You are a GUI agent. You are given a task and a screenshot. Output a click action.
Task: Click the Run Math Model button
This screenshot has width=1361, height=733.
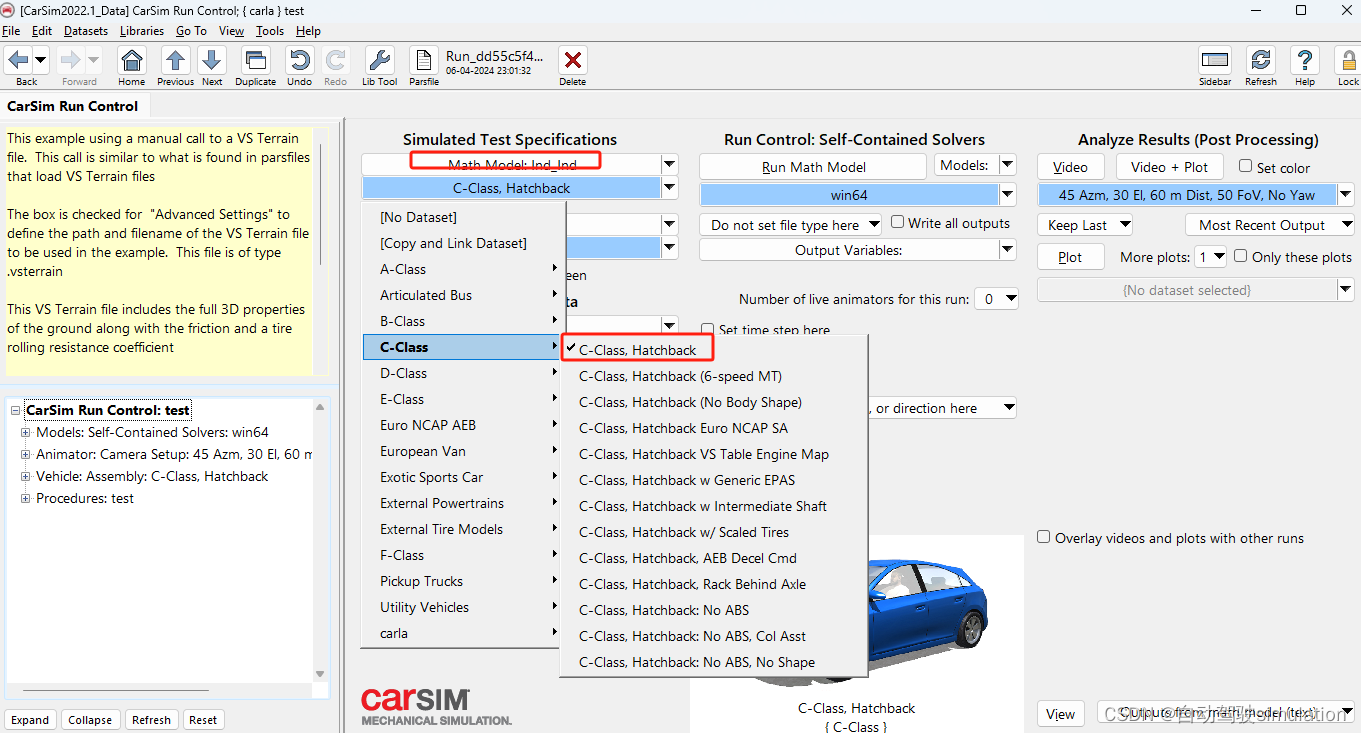813,166
